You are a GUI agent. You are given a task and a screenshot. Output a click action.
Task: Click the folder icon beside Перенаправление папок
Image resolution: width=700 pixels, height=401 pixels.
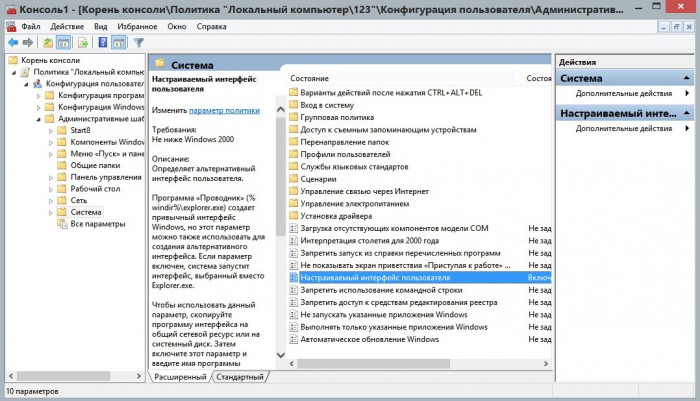[x=293, y=142]
